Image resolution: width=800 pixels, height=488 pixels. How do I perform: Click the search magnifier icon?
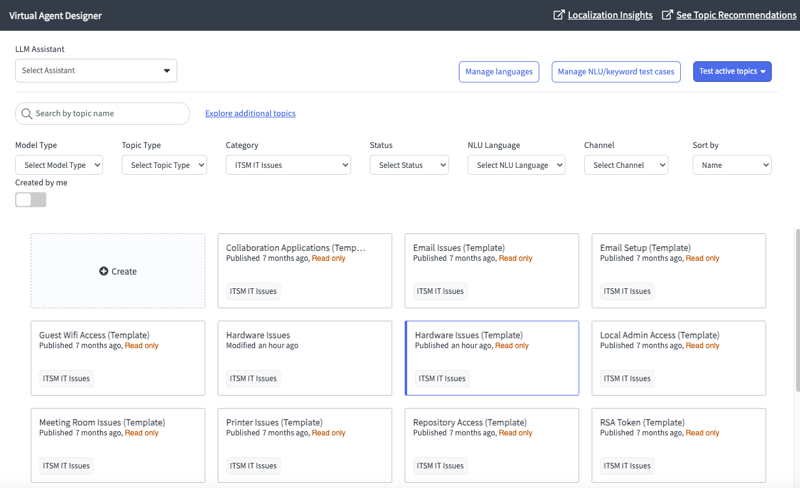pyautogui.click(x=27, y=113)
